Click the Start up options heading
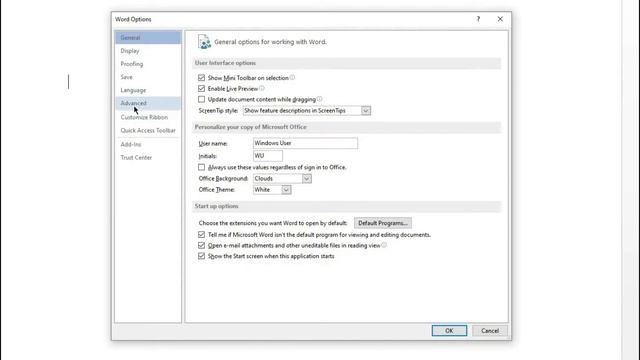This screenshot has height=360, width=640. point(216,206)
